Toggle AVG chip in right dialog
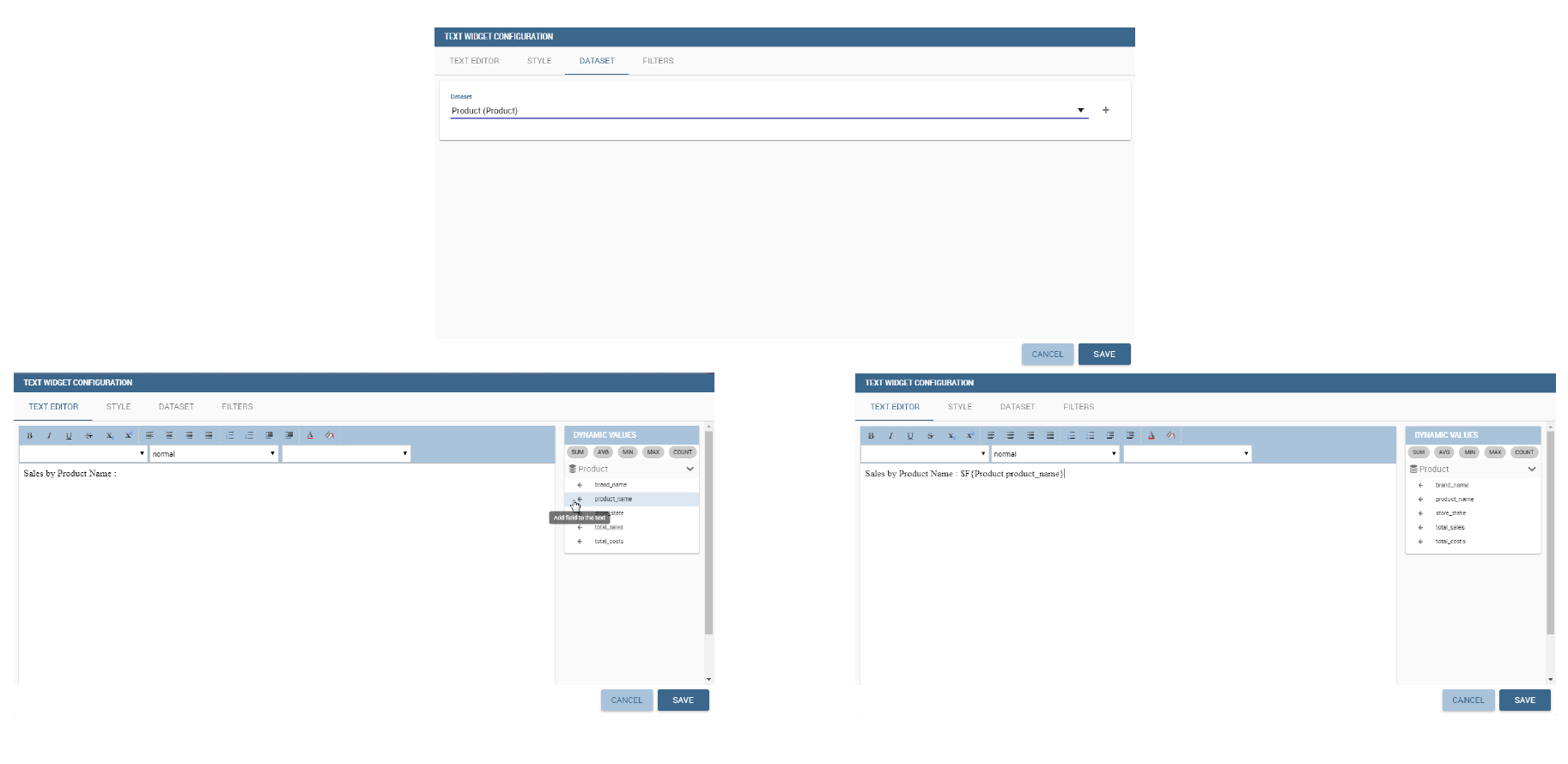Image resolution: width=1568 pixels, height=764 pixels. (1444, 452)
